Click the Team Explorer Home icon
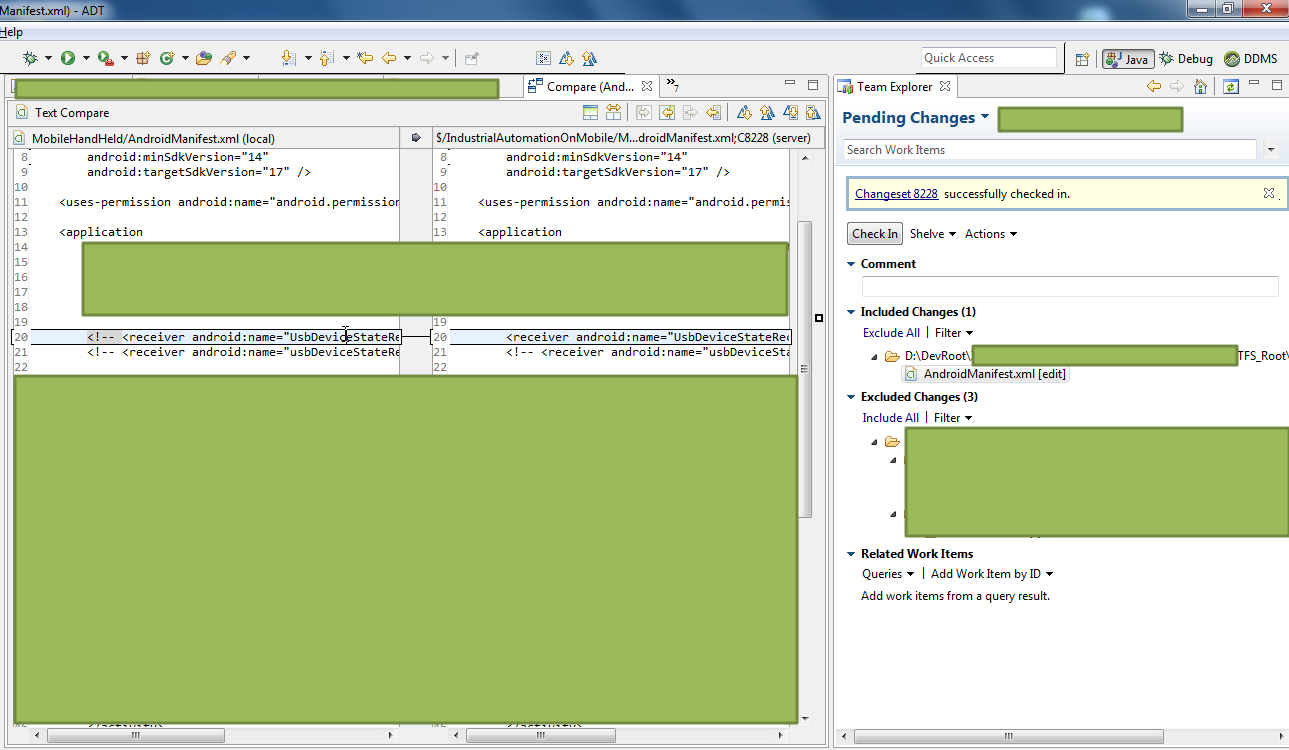Image resolution: width=1289 pixels, height=750 pixels. 1200,87
